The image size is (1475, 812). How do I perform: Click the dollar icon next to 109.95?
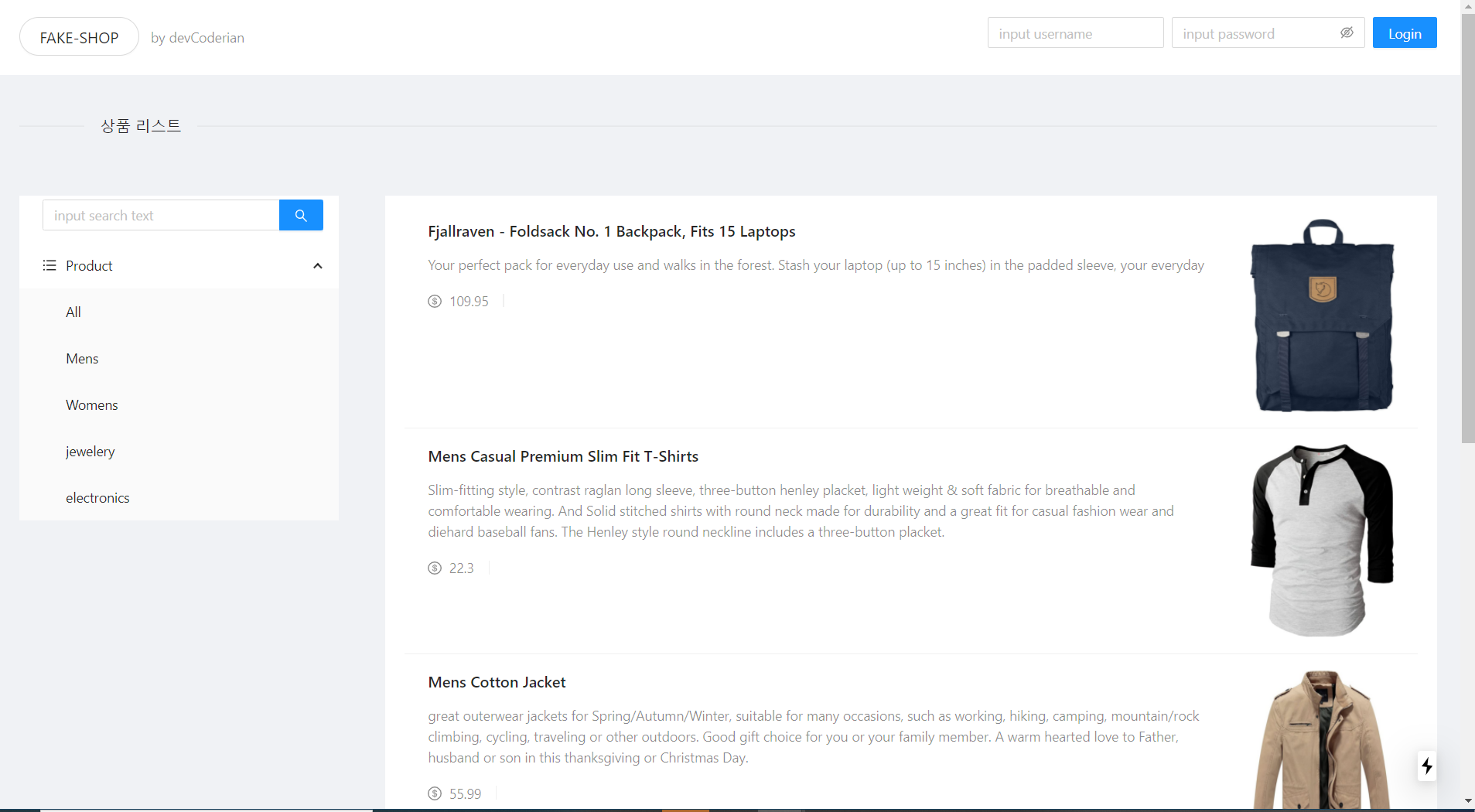435,302
